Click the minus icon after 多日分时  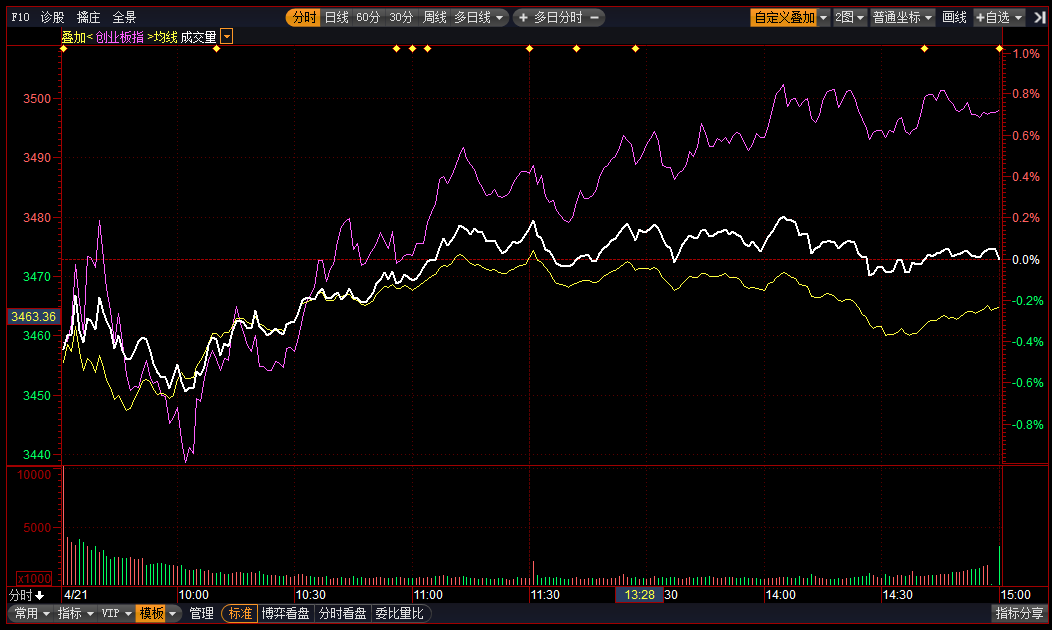pos(595,17)
